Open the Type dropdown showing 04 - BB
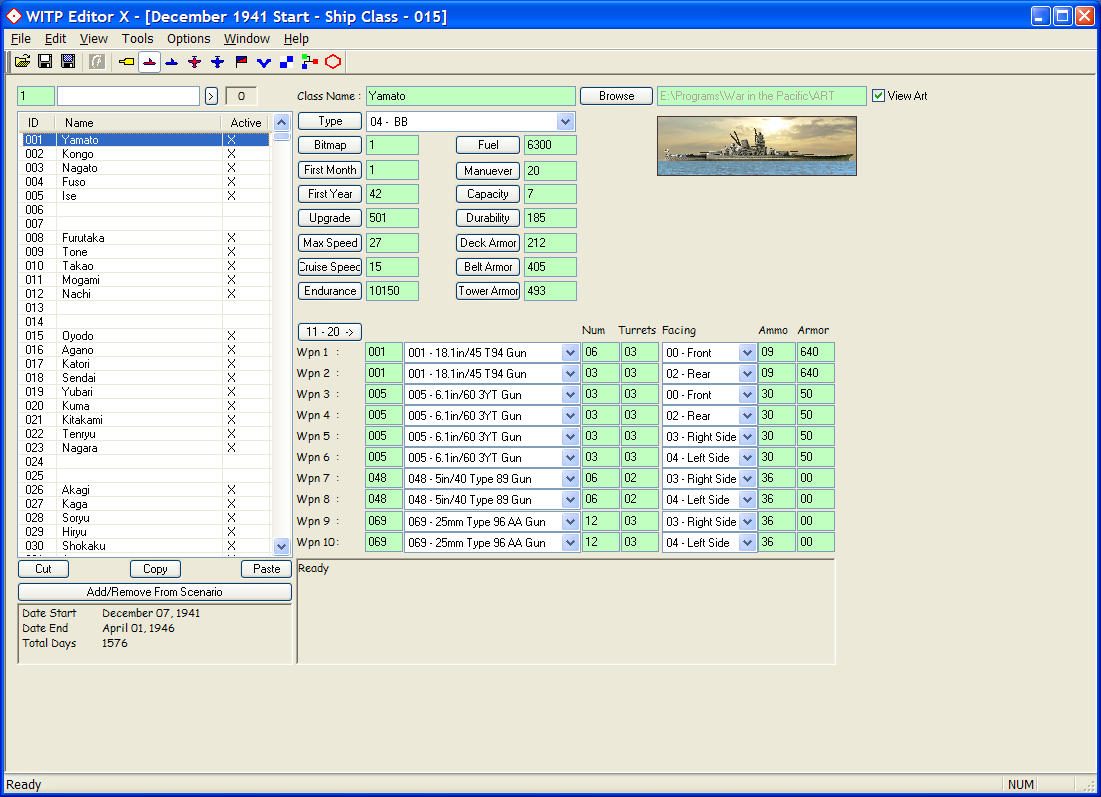The width and height of the screenshot is (1101, 797). 565,121
